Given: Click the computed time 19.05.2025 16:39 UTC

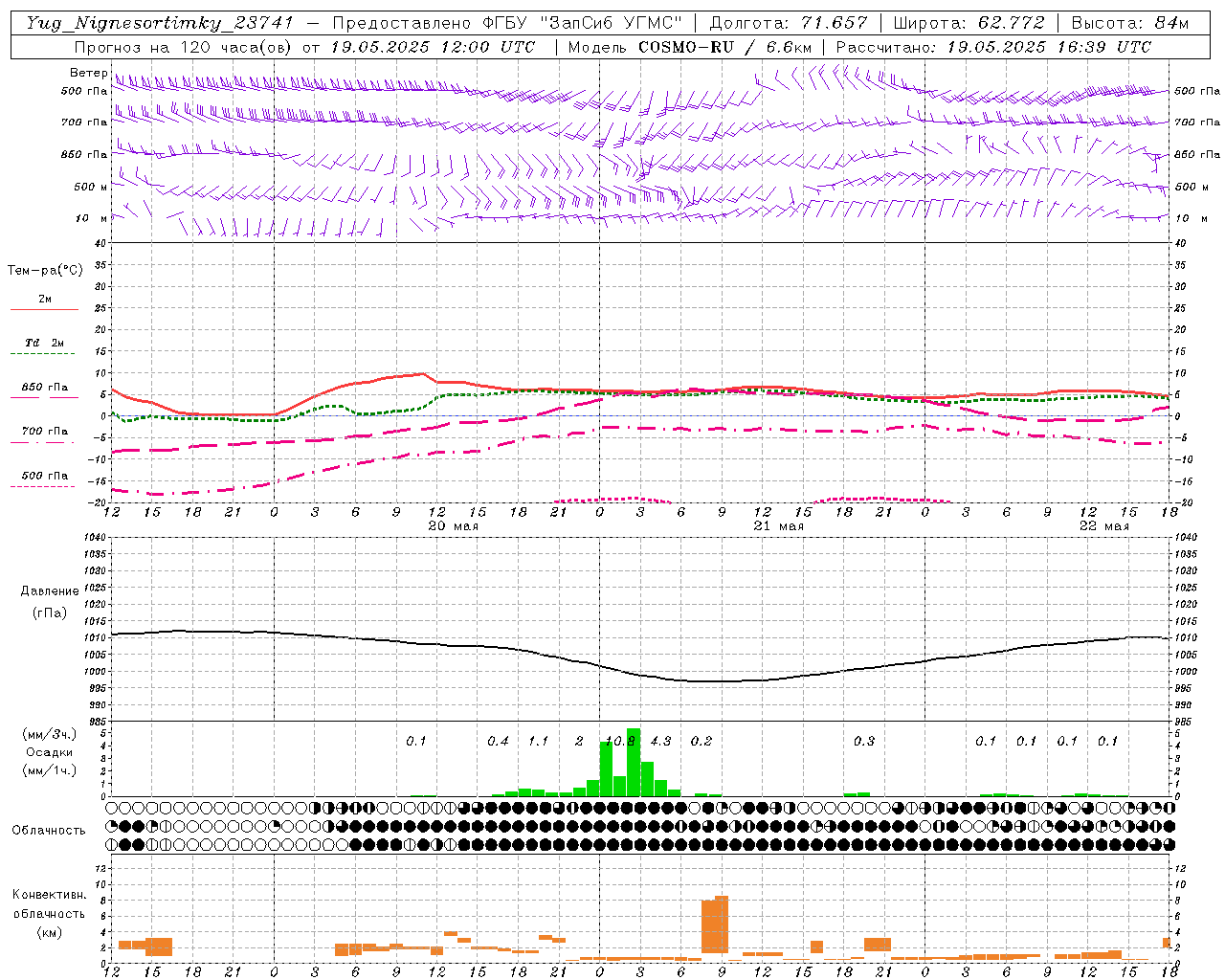Looking at the screenshot, I should click(x=1049, y=47).
